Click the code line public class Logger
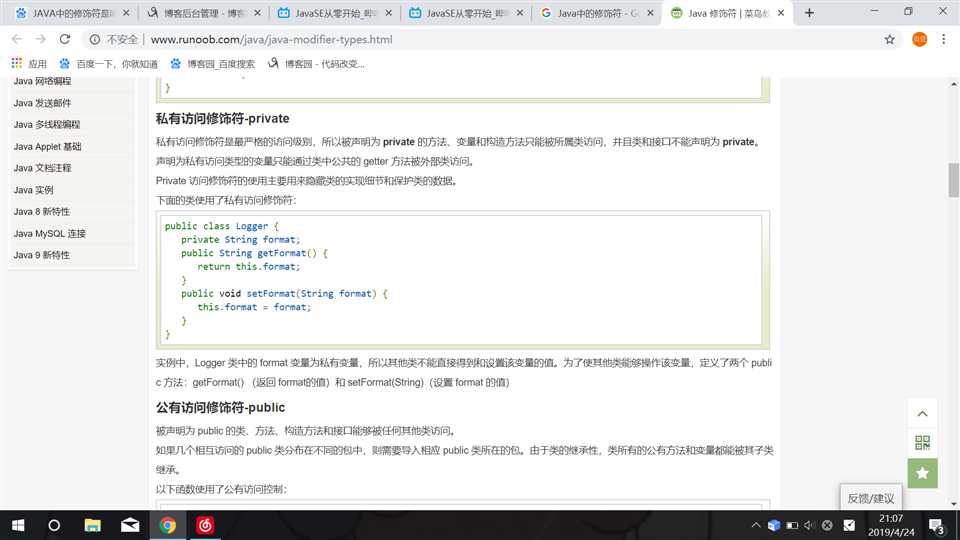 (x=222, y=226)
